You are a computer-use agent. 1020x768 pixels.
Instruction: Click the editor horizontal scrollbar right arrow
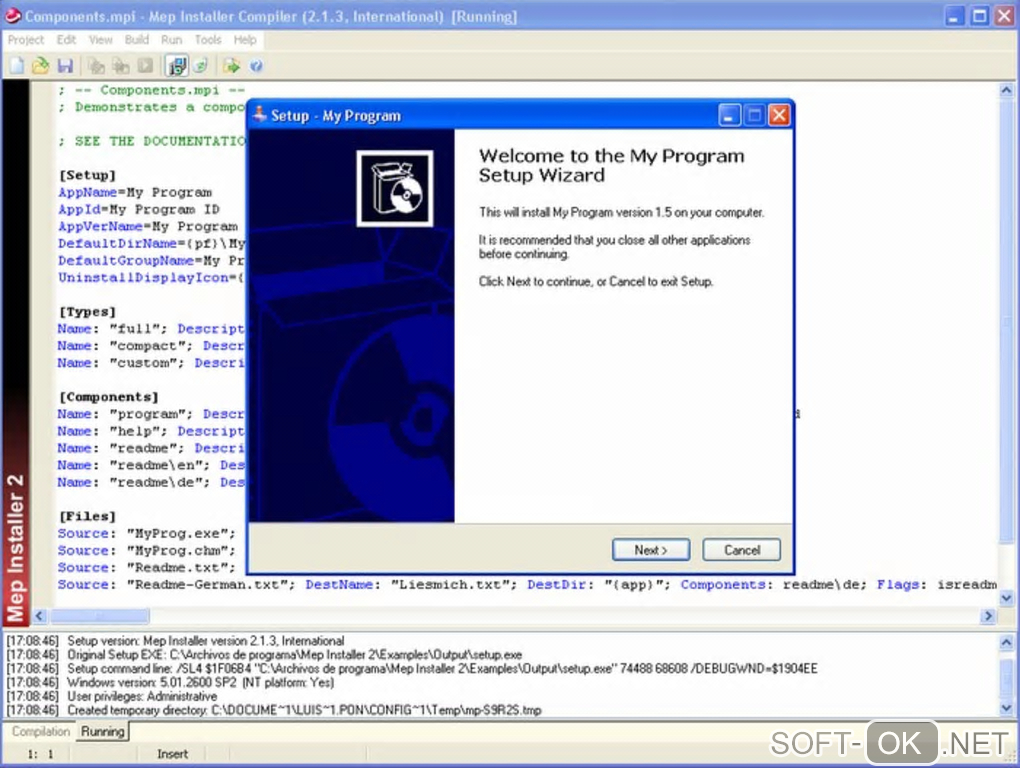click(x=987, y=615)
